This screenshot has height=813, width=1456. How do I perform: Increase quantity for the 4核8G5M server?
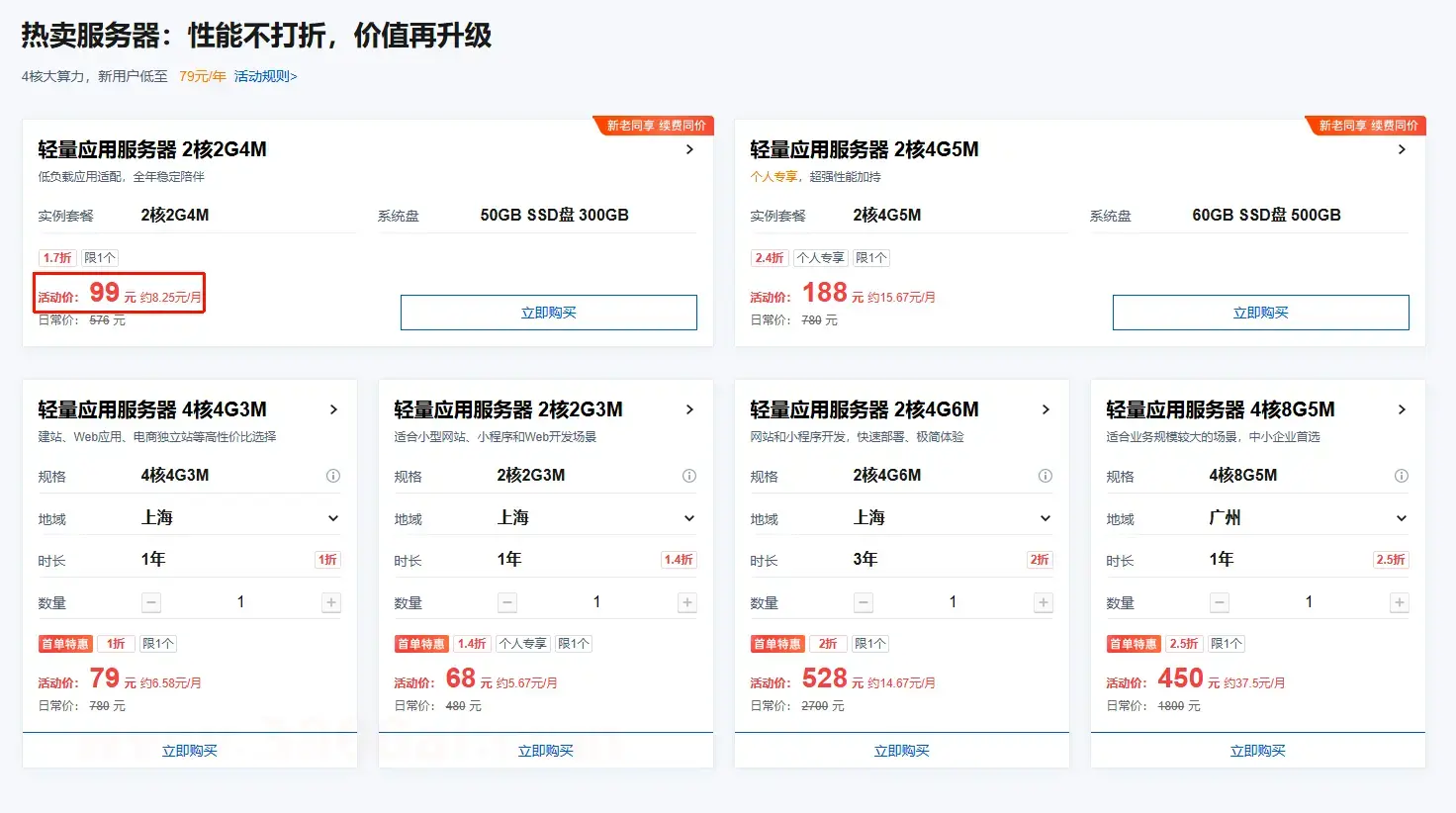pos(1400,602)
